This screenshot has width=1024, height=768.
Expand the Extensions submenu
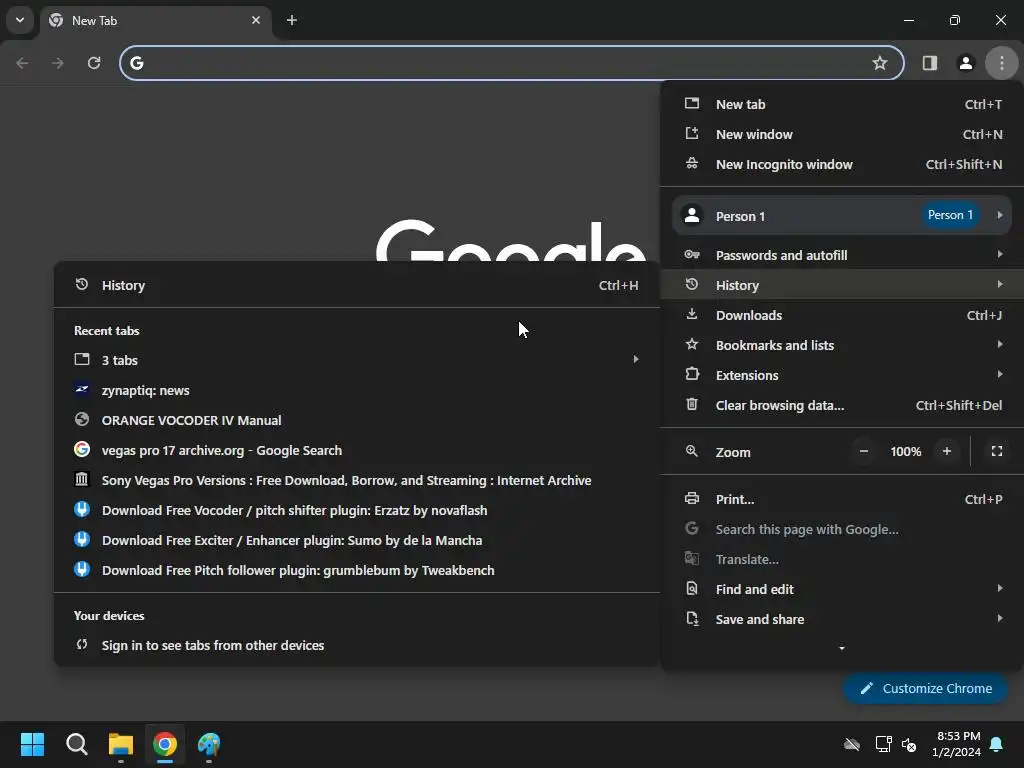tap(842, 376)
